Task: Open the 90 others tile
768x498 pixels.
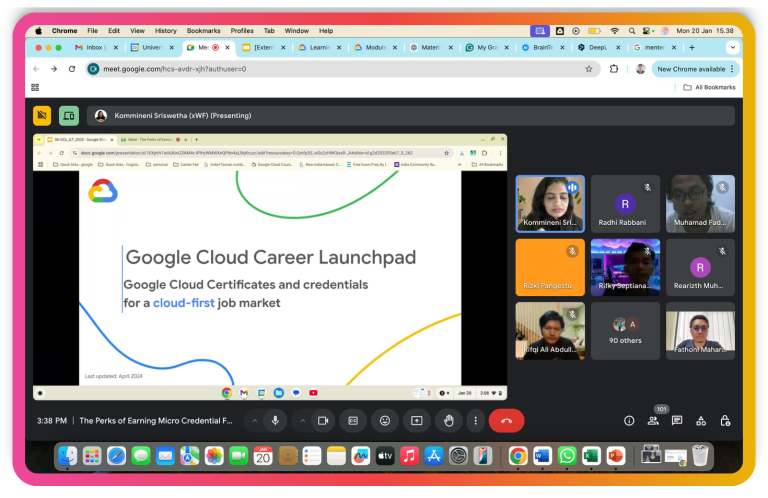Action: click(625, 331)
